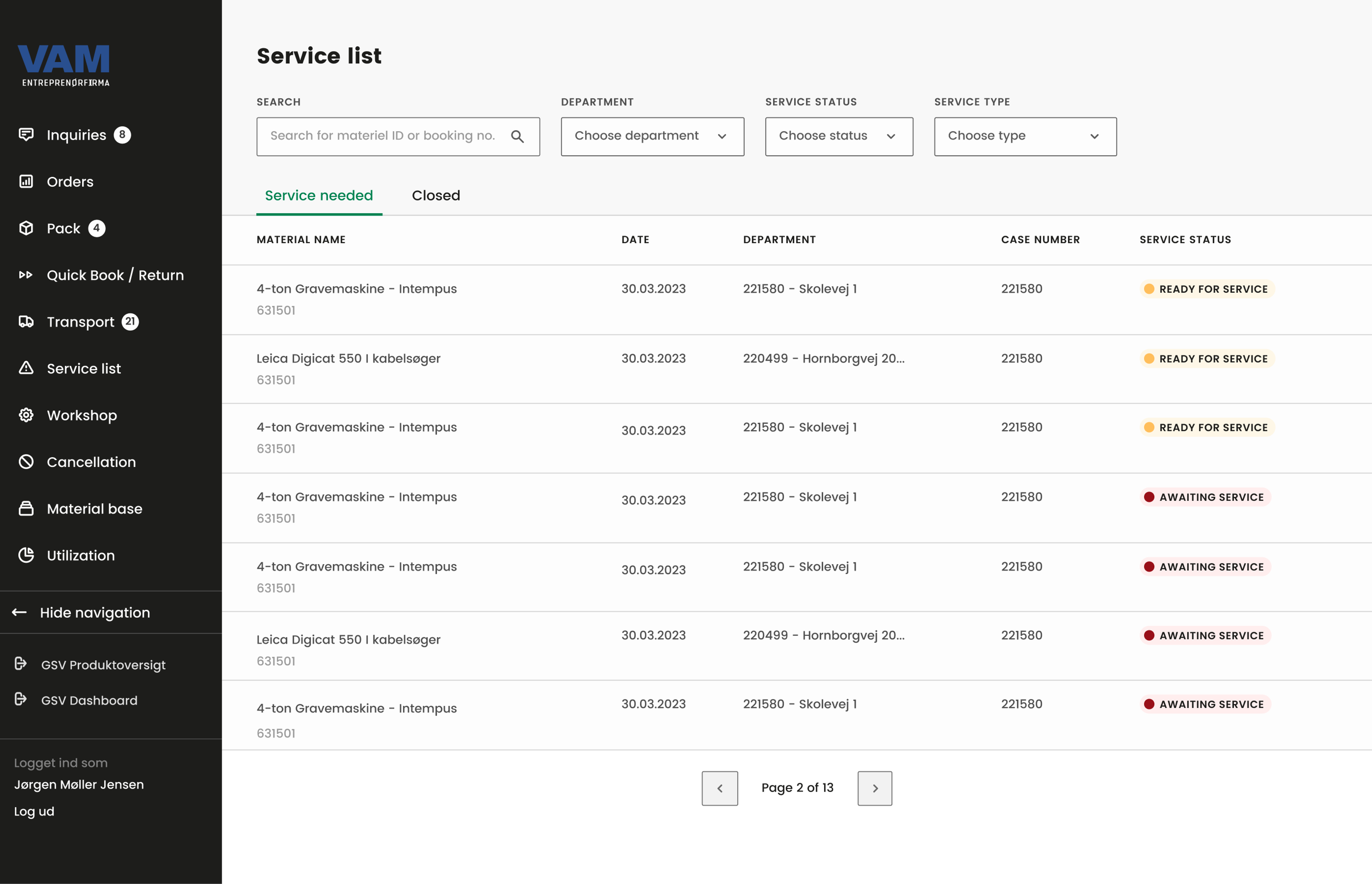Click the materiel ID search field

(398, 137)
